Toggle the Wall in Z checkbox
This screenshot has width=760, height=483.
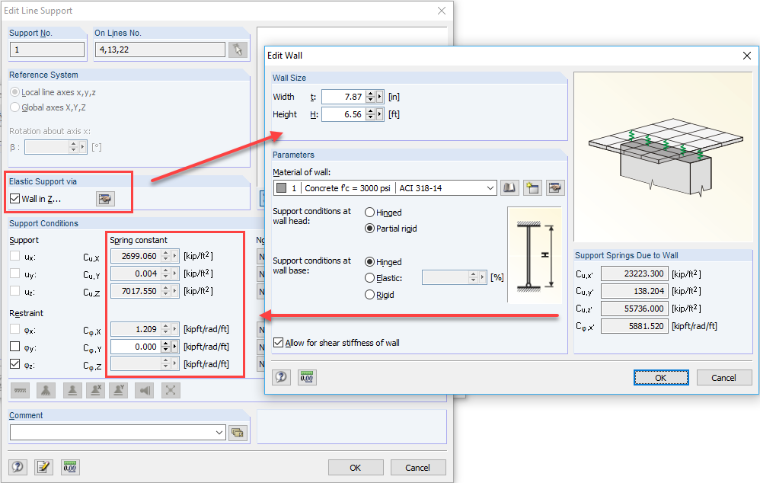tap(15, 199)
